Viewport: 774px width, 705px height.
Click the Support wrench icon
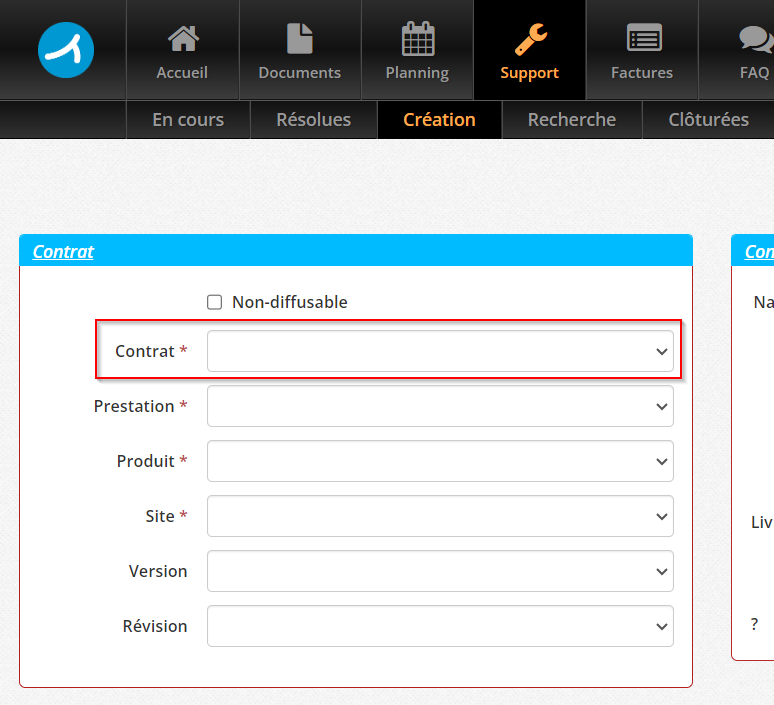coord(531,39)
